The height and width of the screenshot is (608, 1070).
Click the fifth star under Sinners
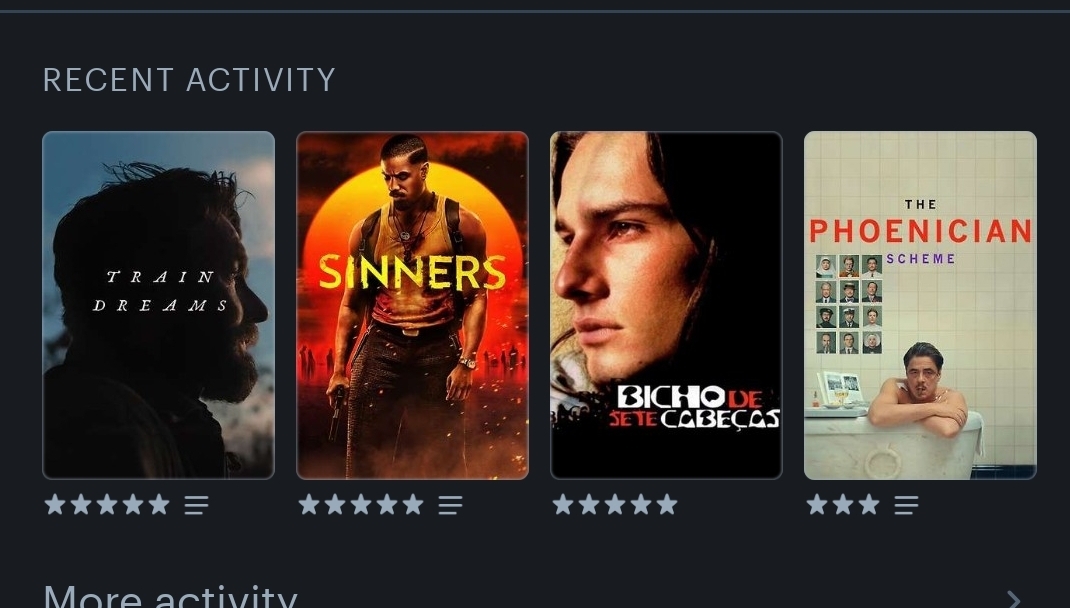point(413,504)
